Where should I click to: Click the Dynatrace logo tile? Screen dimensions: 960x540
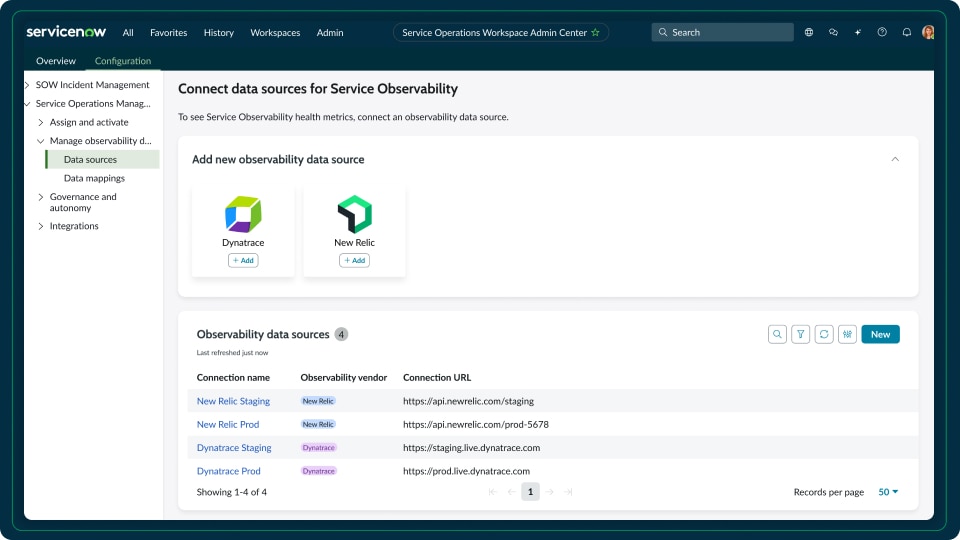(x=243, y=214)
